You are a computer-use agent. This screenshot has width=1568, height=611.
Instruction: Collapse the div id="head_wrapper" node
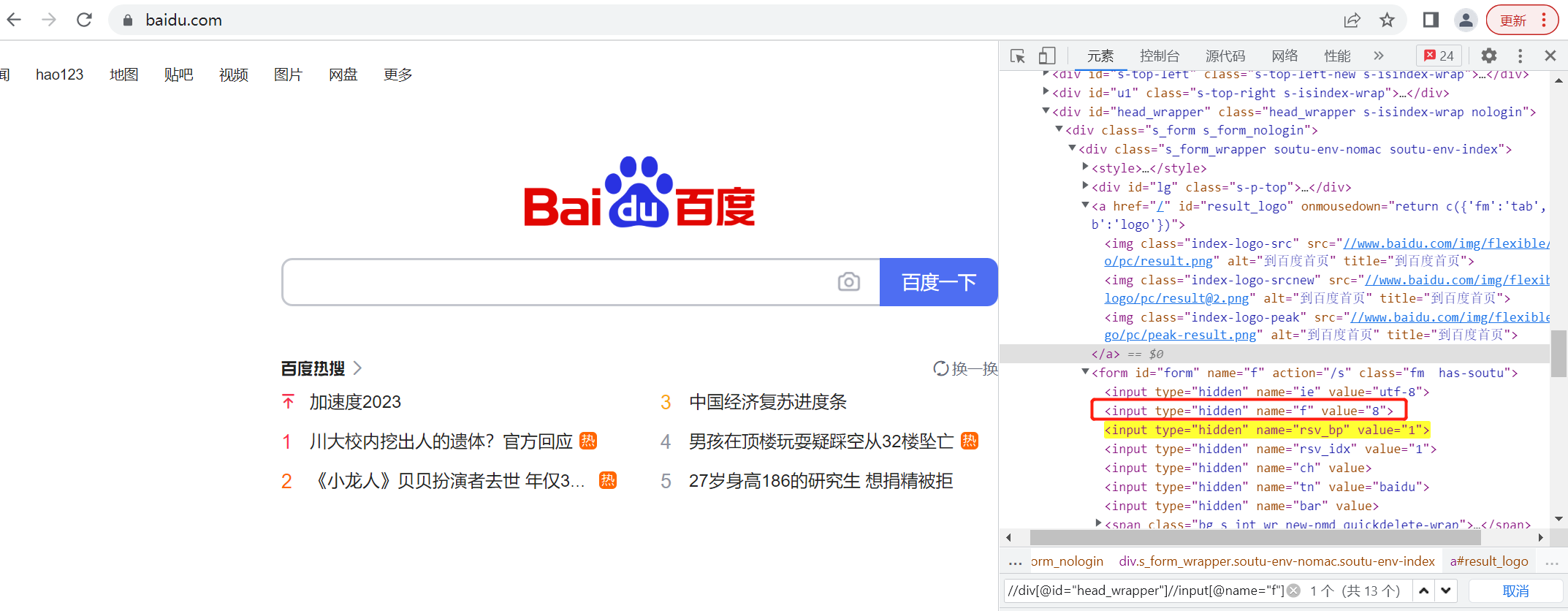point(1046,111)
